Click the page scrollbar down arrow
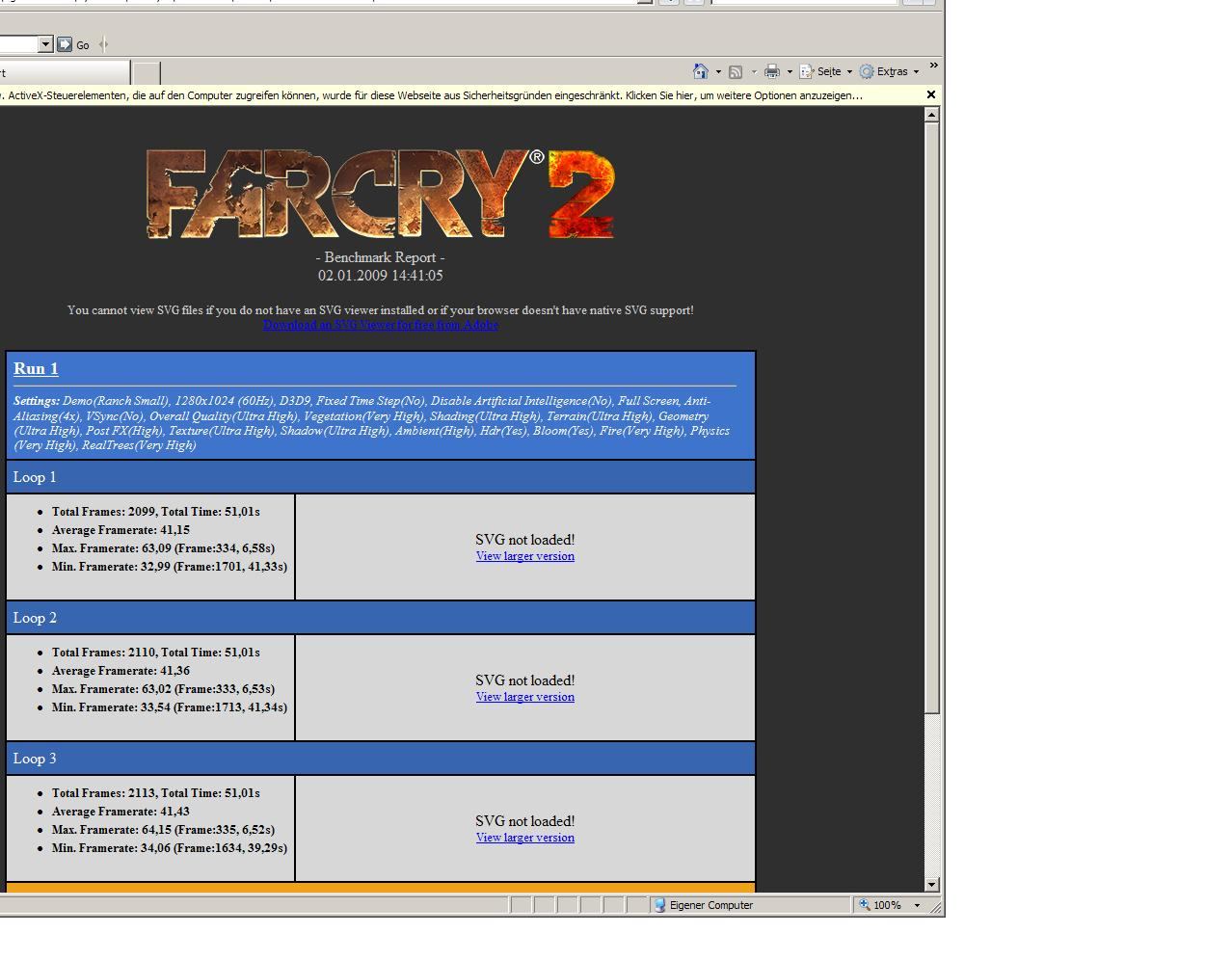Viewport: 1232px width, 960px height. 931,884
